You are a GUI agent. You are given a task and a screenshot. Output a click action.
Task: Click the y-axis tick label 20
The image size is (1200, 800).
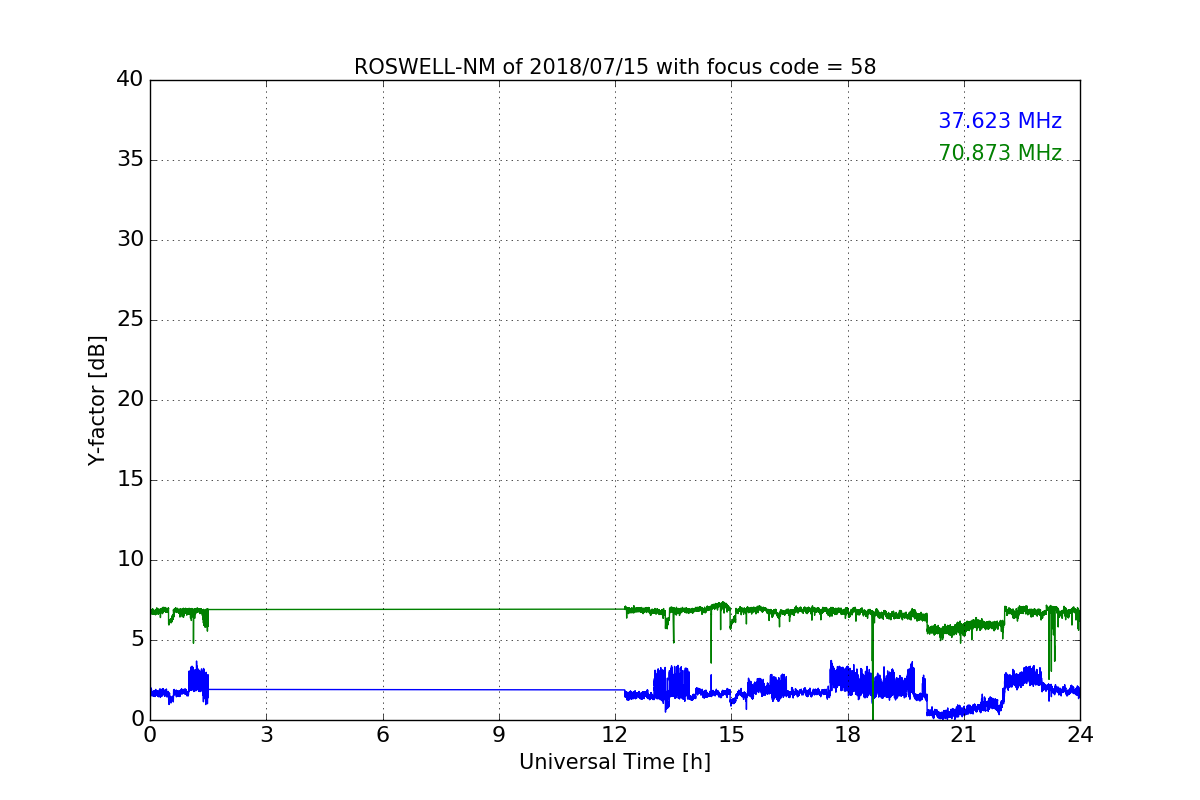[130, 400]
